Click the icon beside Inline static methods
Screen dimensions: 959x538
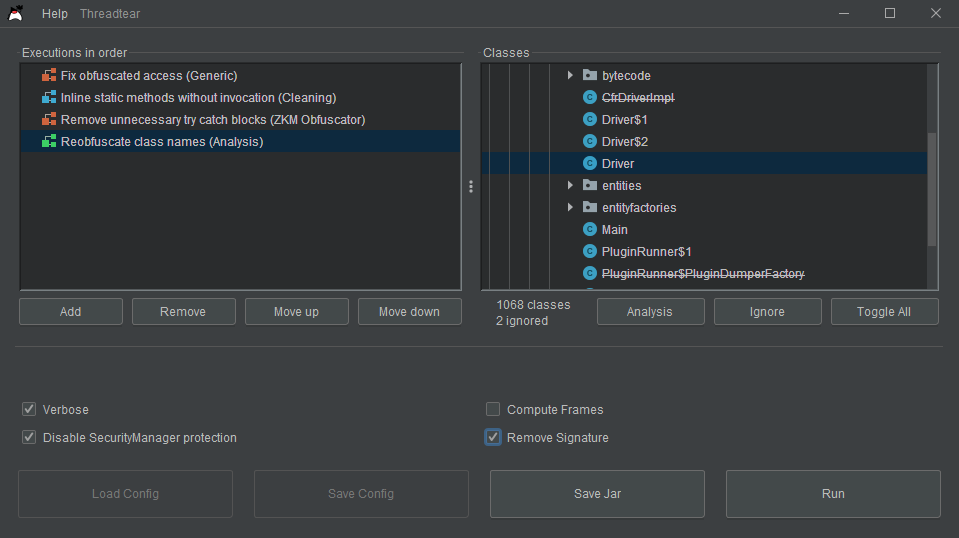(49, 97)
